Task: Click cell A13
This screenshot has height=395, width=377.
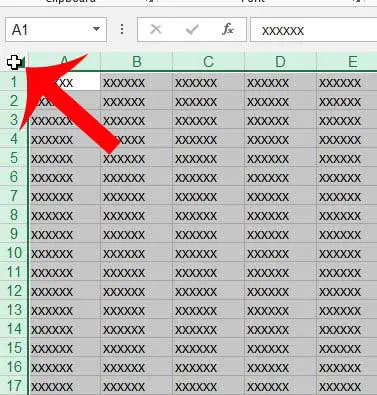Action: (x=65, y=310)
